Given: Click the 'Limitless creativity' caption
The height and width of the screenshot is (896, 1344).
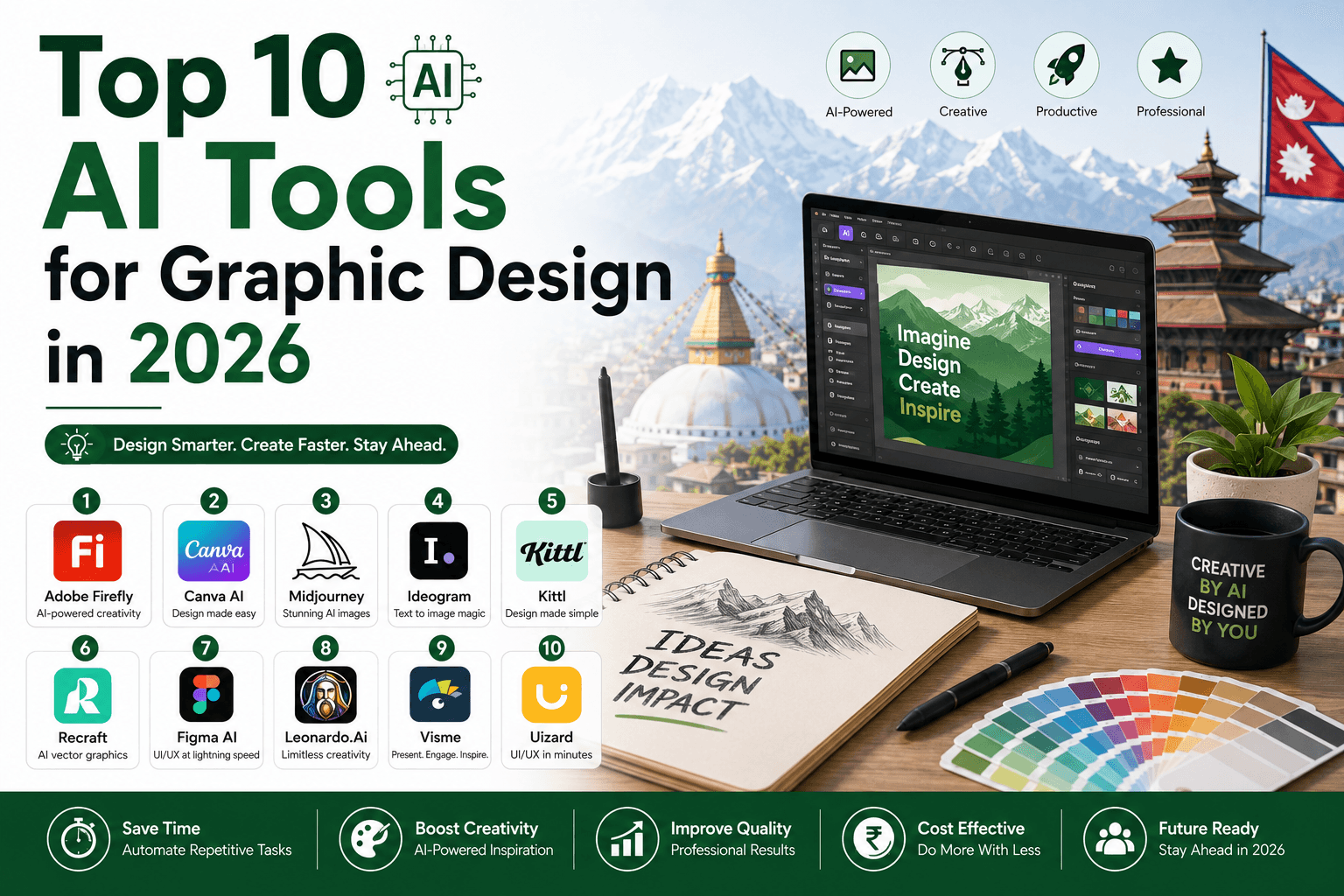Looking at the screenshot, I should click(325, 755).
